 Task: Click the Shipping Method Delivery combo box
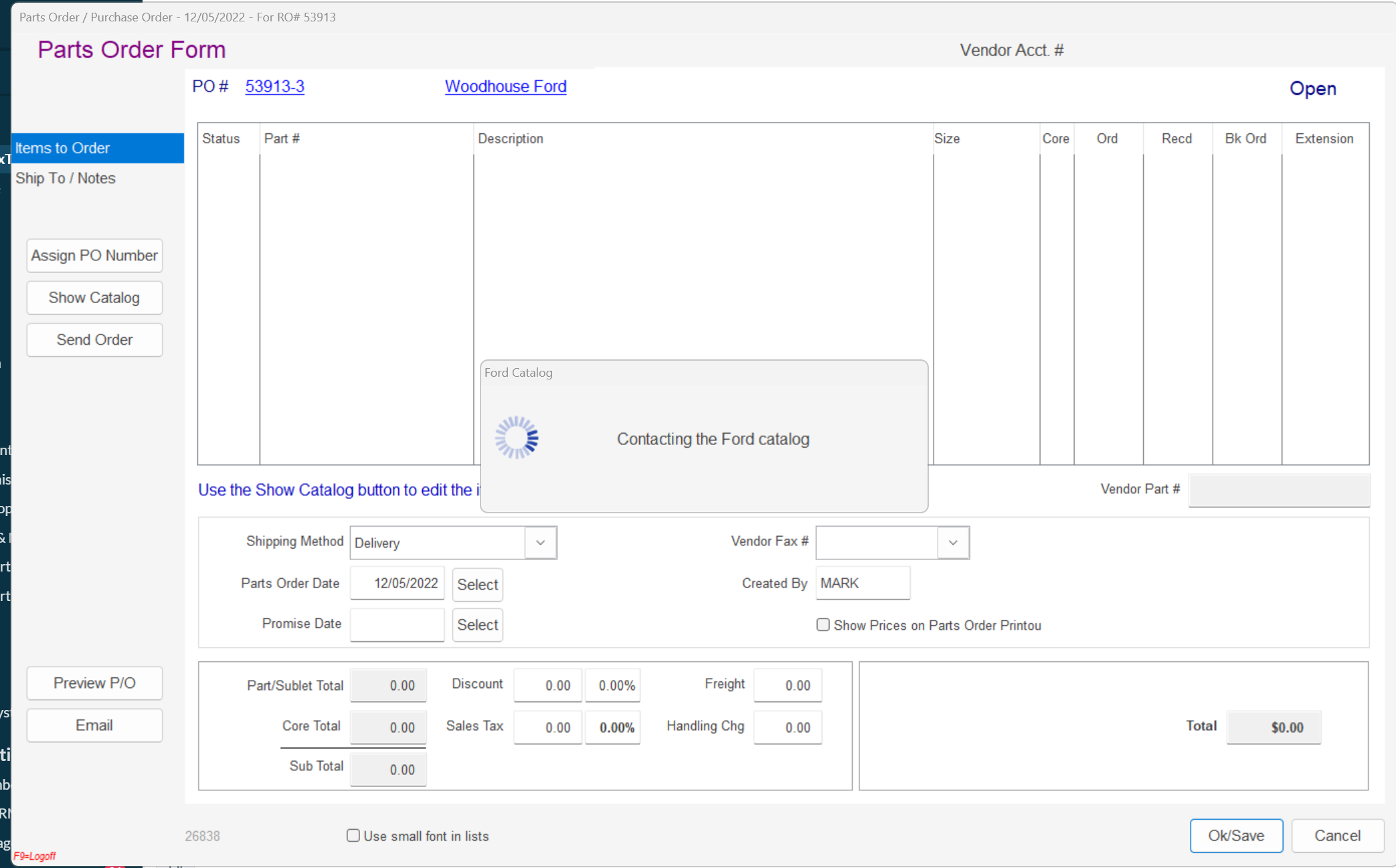[453, 543]
